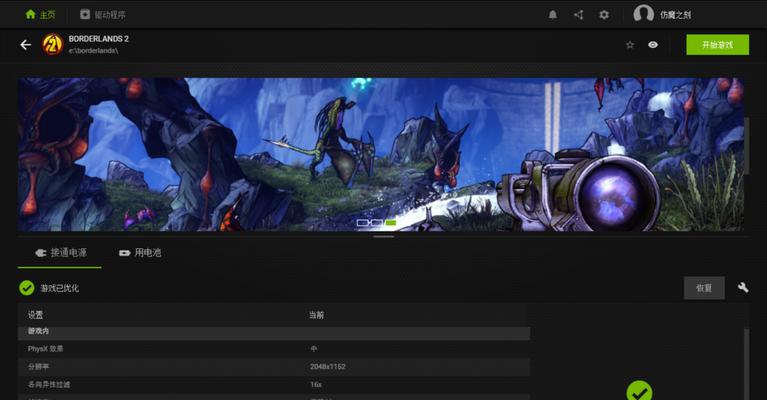
Task: Select the third green carousel dot
Action: [391, 222]
